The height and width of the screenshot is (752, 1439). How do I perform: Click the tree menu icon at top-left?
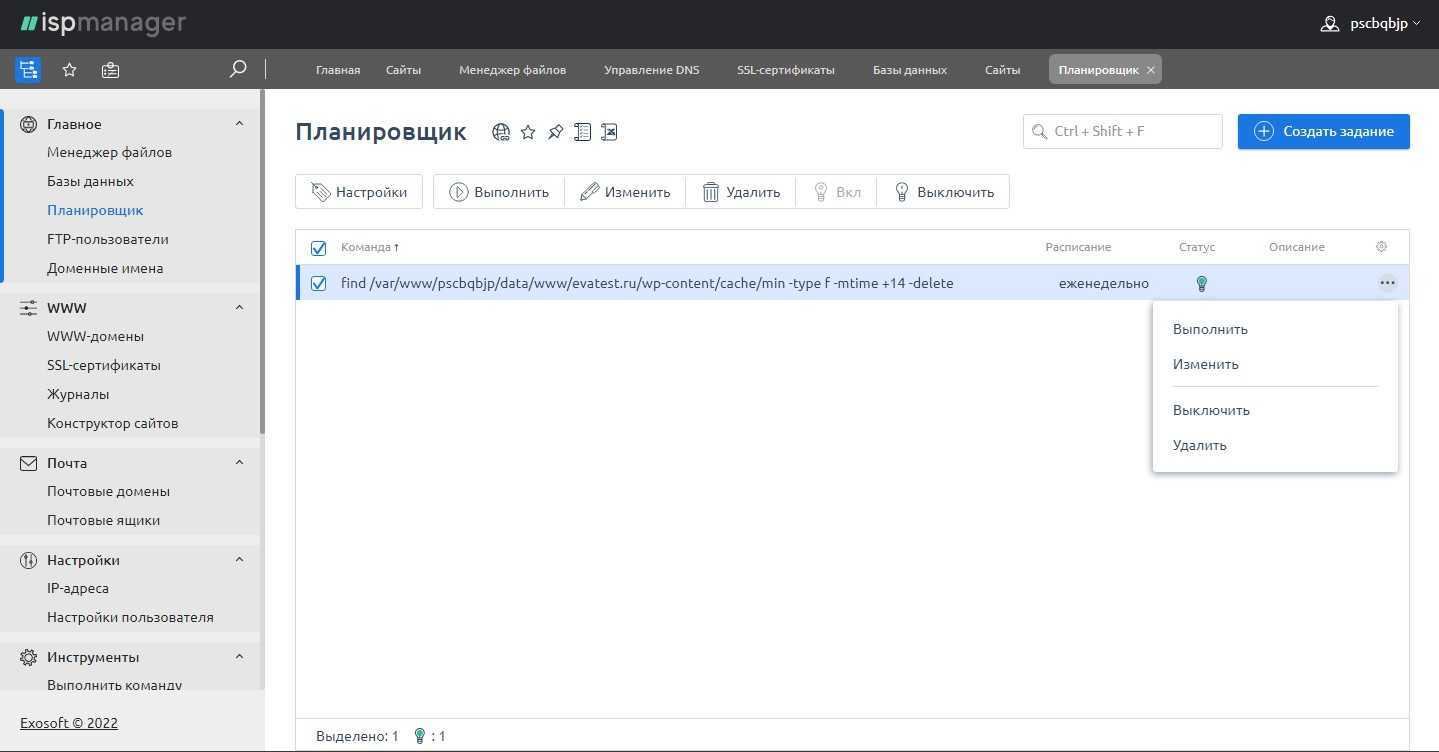pyautogui.click(x=28, y=70)
